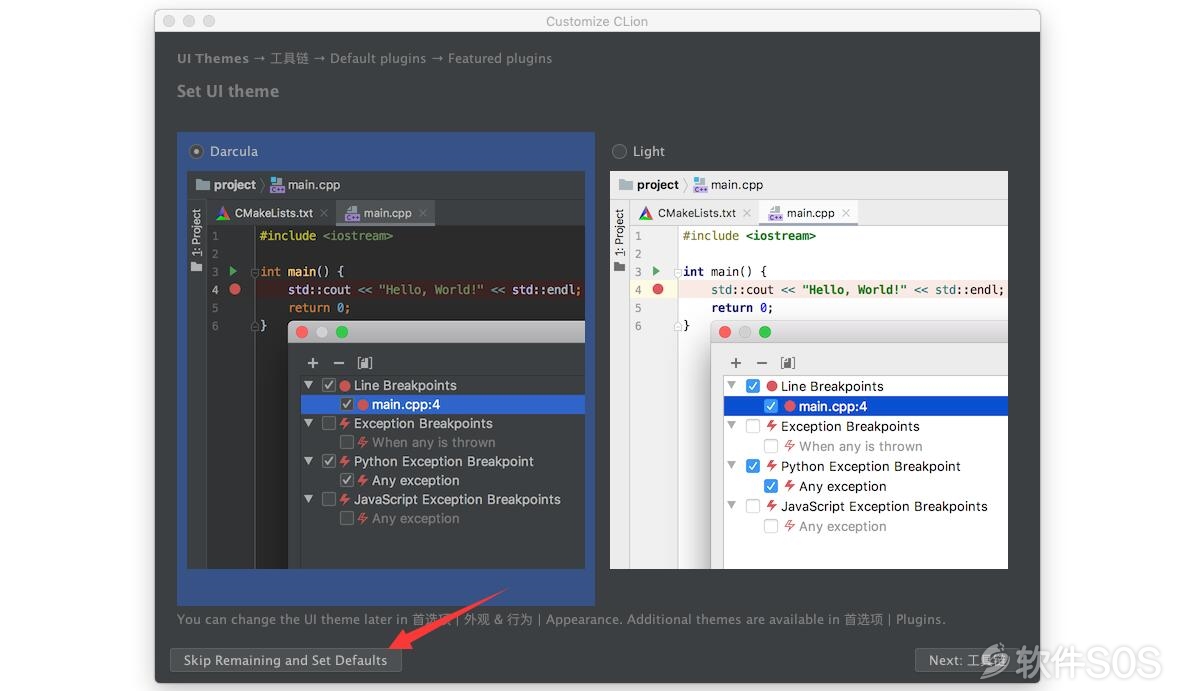
Task: Click code fold marker at int main() in Darcula preview
Action: click(255, 272)
